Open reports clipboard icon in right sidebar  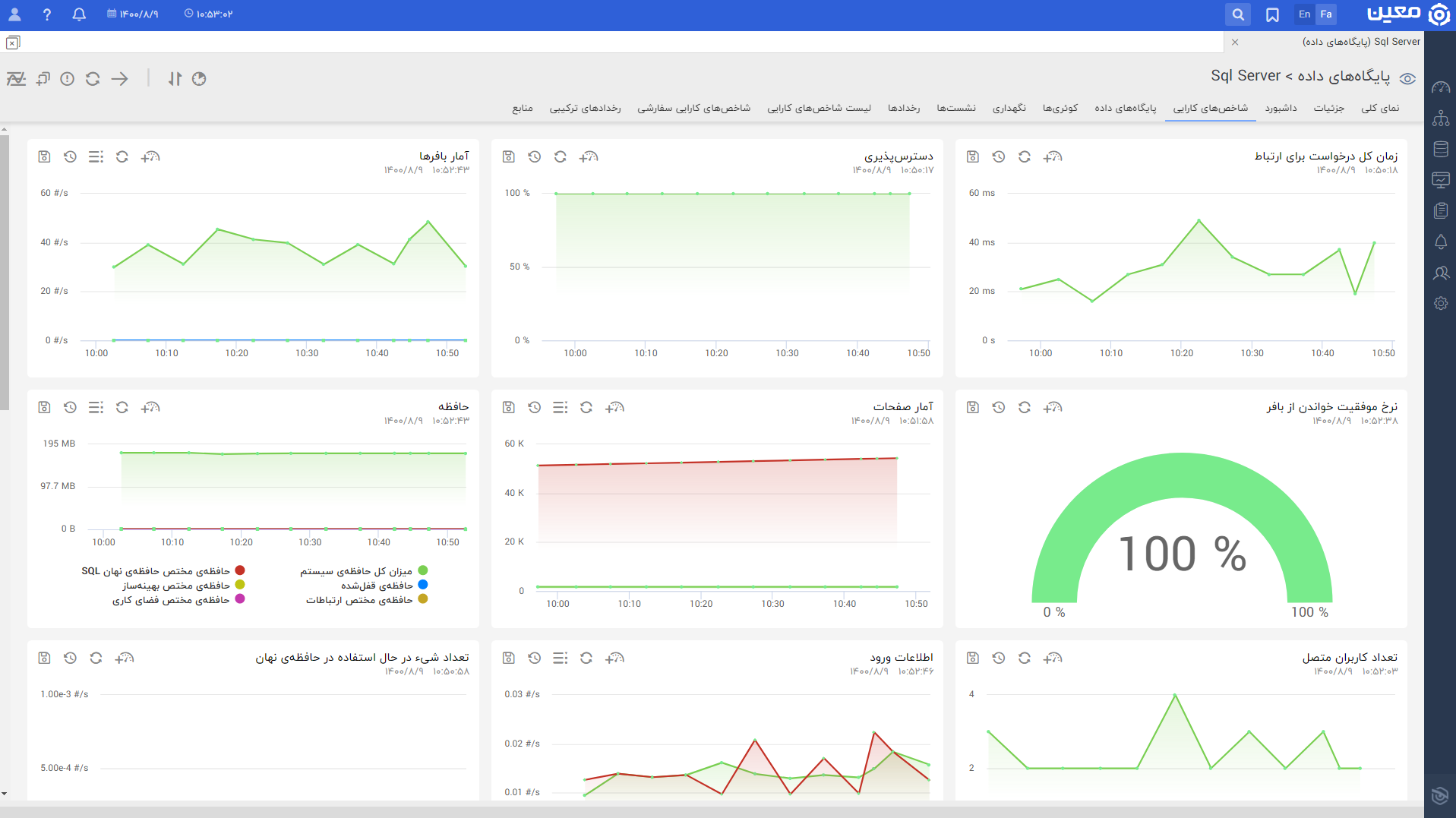coord(1441,211)
